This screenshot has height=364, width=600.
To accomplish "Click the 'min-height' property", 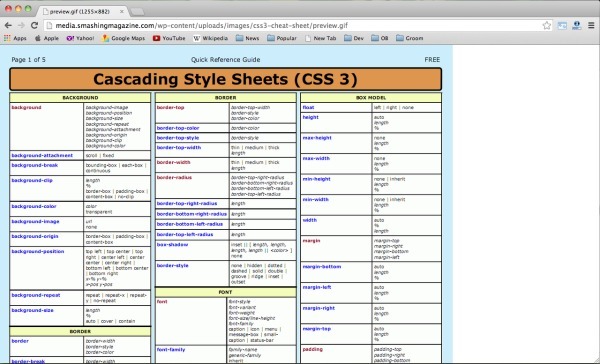I will pos(316,179).
